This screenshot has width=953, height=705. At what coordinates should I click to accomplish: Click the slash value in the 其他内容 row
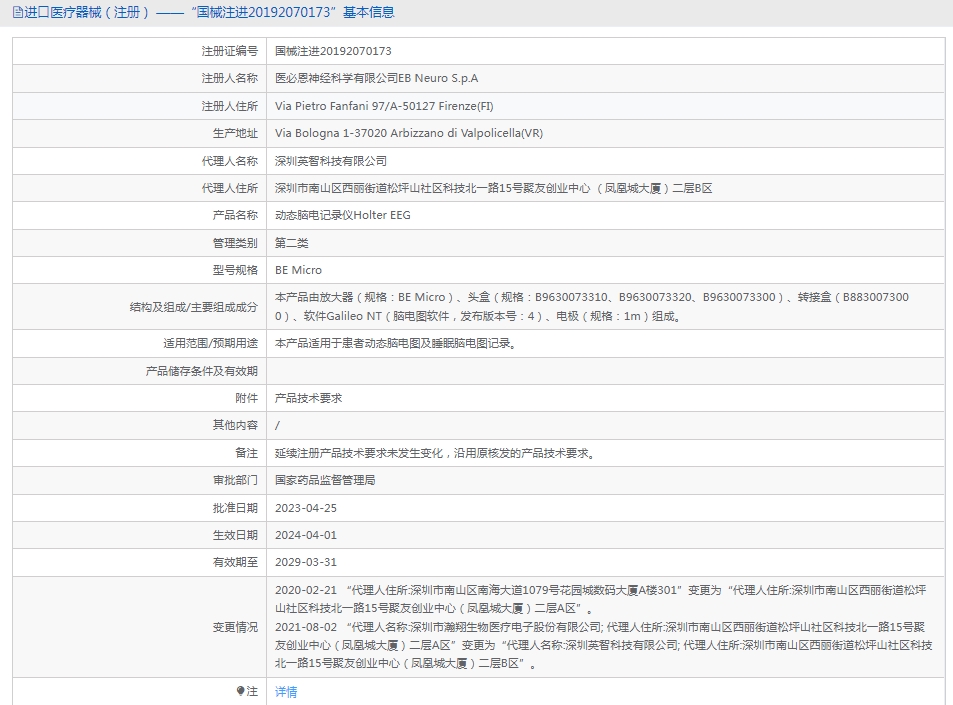(x=278, y=425)
